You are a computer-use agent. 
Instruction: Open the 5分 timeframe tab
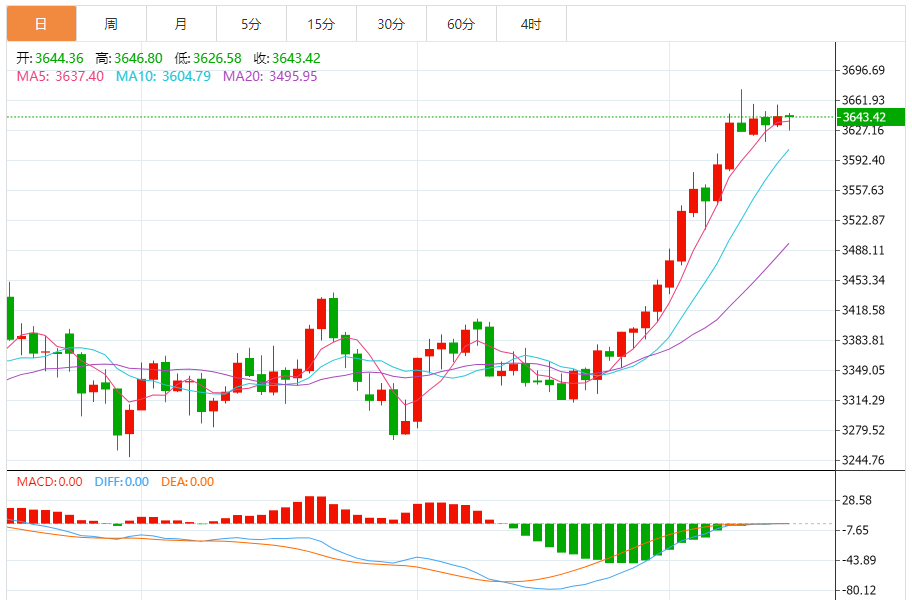(251, 24)
